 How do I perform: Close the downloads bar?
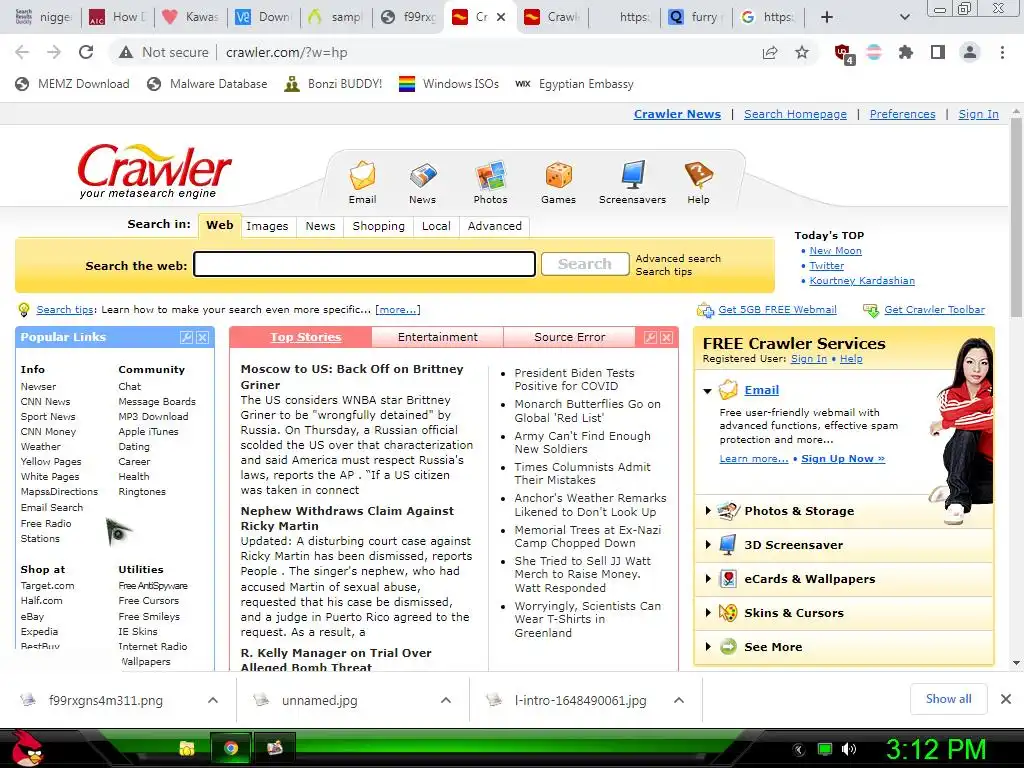1006,699
